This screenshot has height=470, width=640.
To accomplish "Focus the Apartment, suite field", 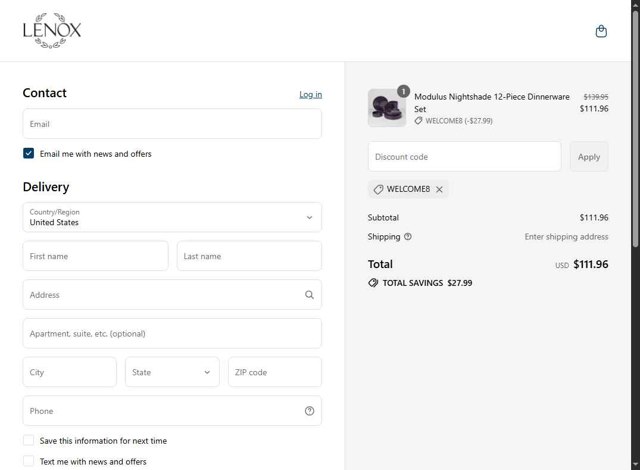I will [x=172, y=333].
